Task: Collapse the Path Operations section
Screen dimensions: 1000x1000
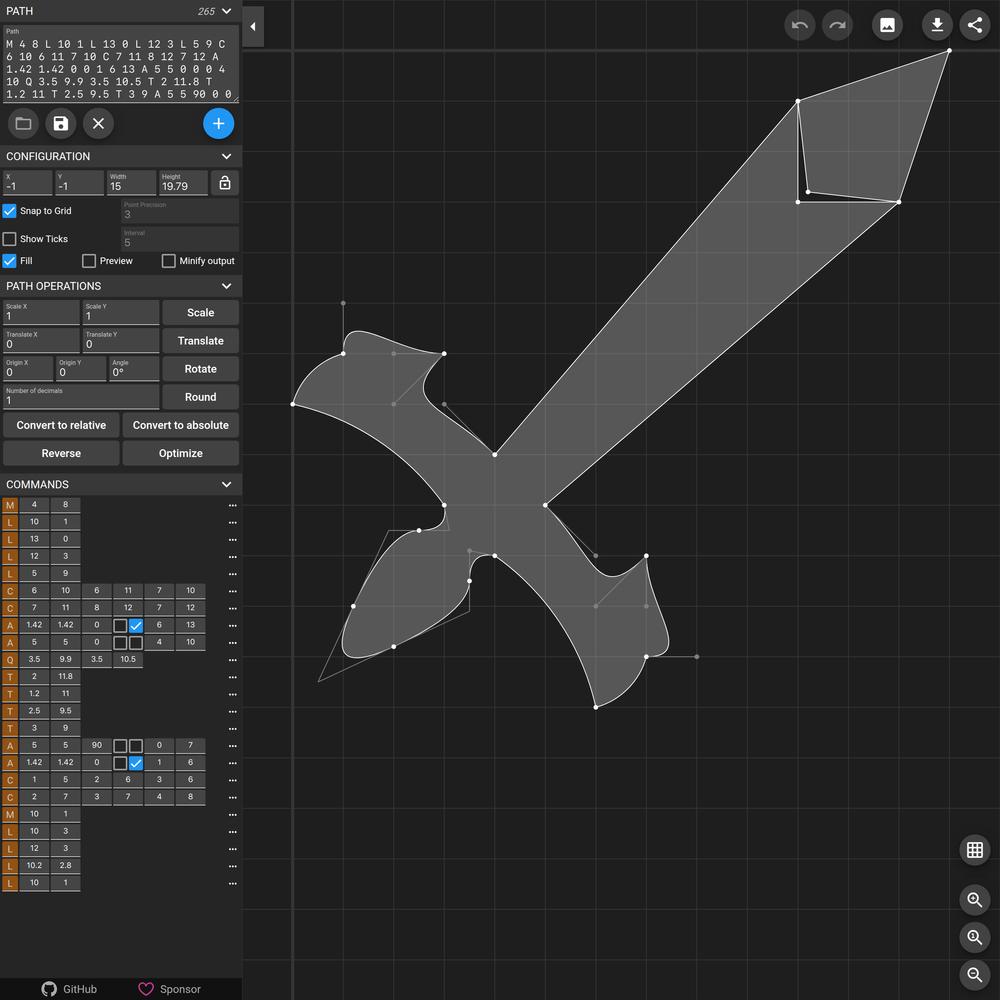Action: point(226,286)
